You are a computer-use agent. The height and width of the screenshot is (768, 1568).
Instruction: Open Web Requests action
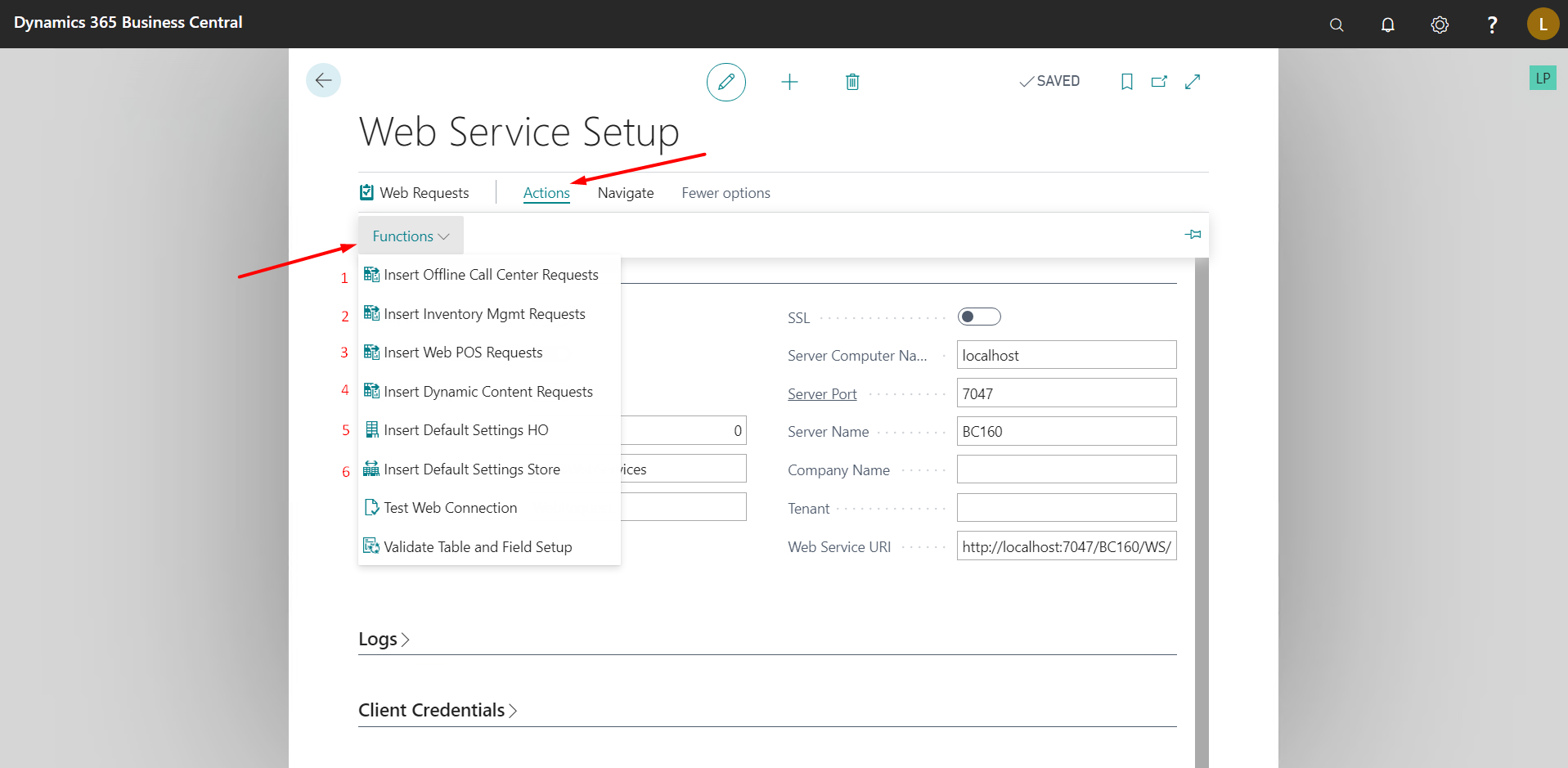point(415,193)
